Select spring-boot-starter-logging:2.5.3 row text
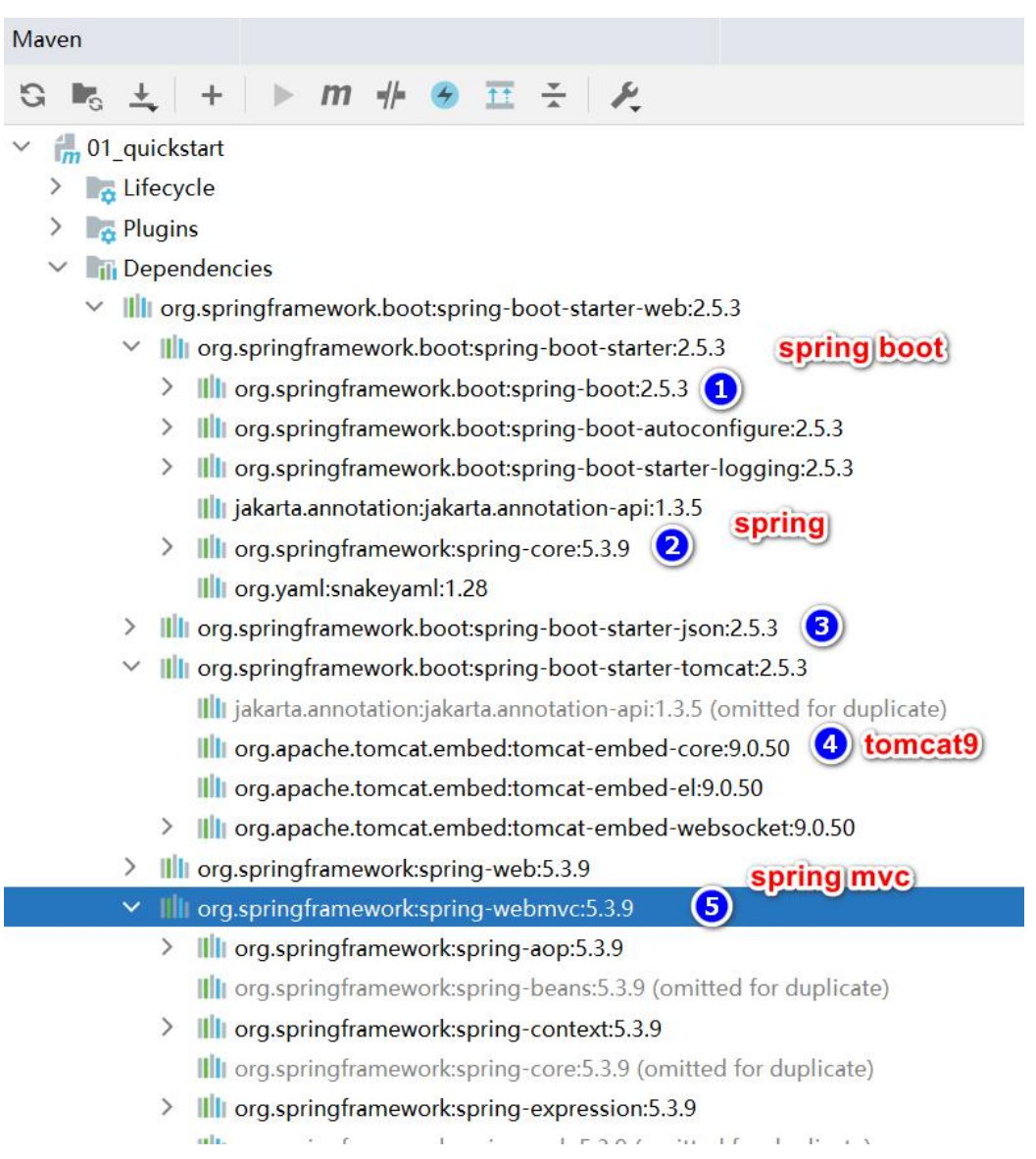Viewport: 1036px width, 1159px height. click(x=544, y=469)
